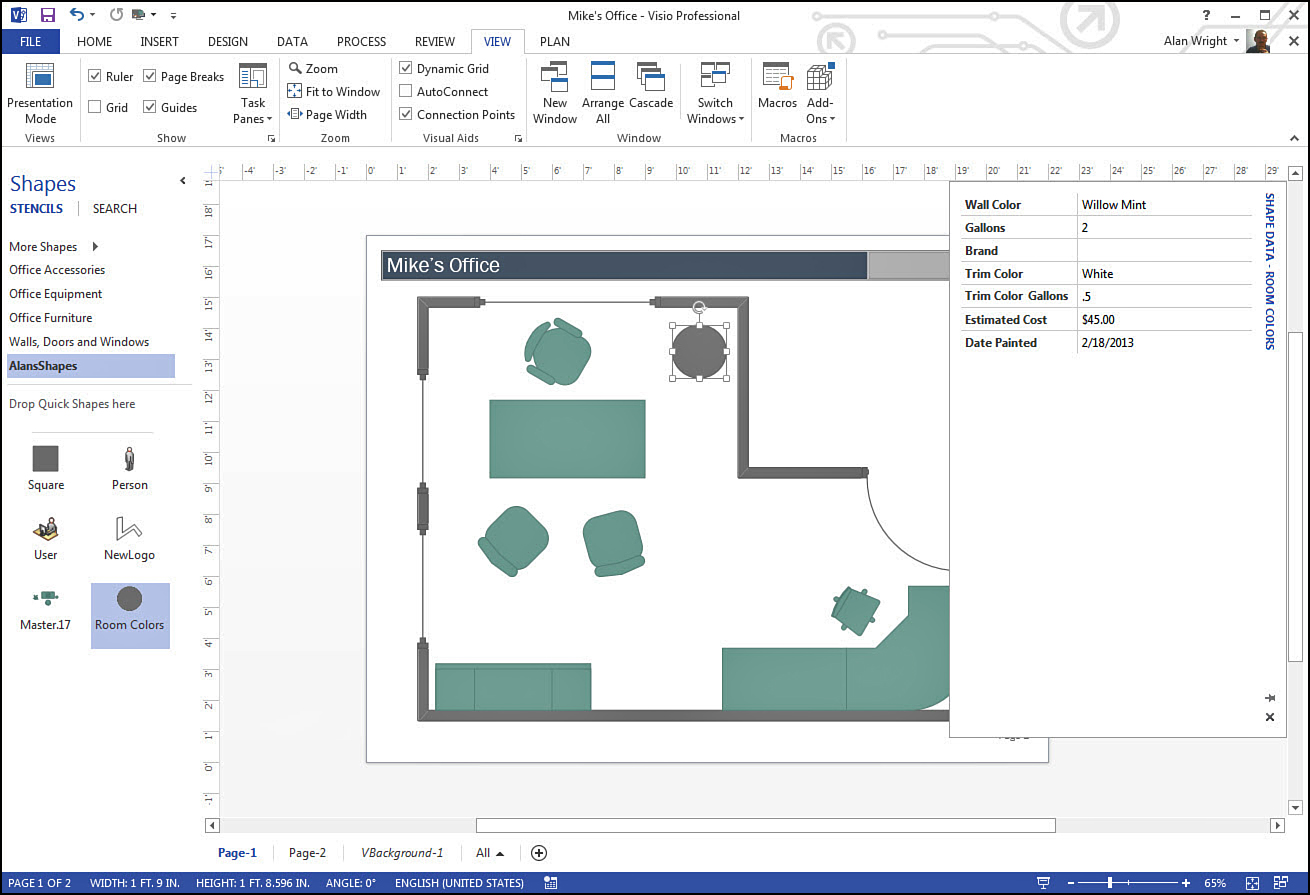Open the Office Furniture stencil

pyautogui.click(x=51, y=318)
